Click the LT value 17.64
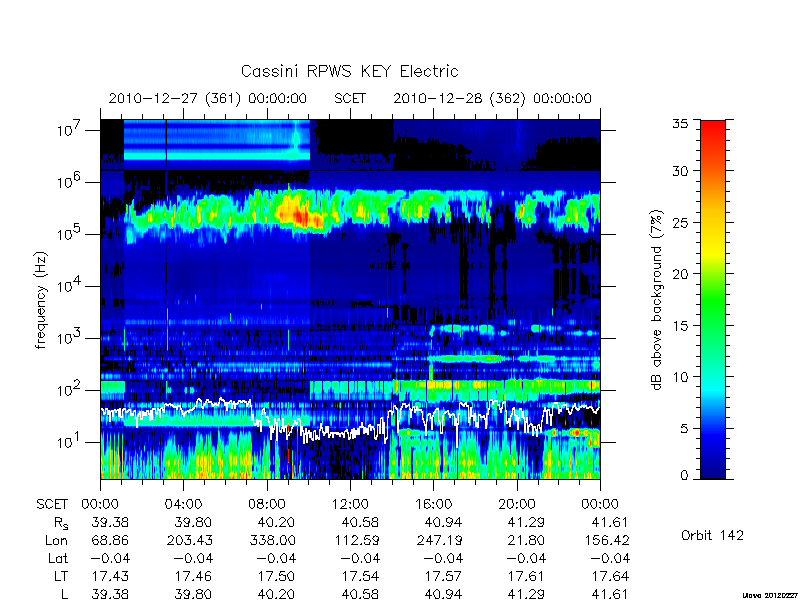Image resolution: width=800 pixels, height=600 pixels. tap(610, 576)
